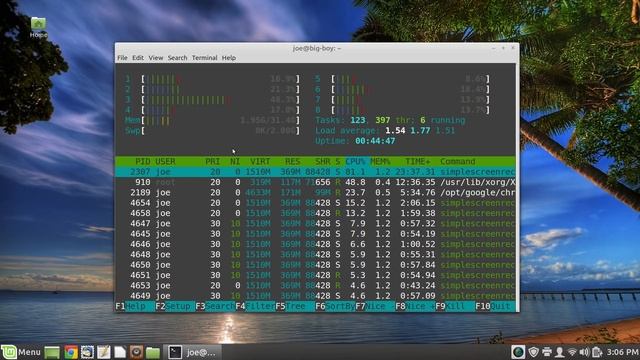Select process row with PID 4658

point(315,213)
